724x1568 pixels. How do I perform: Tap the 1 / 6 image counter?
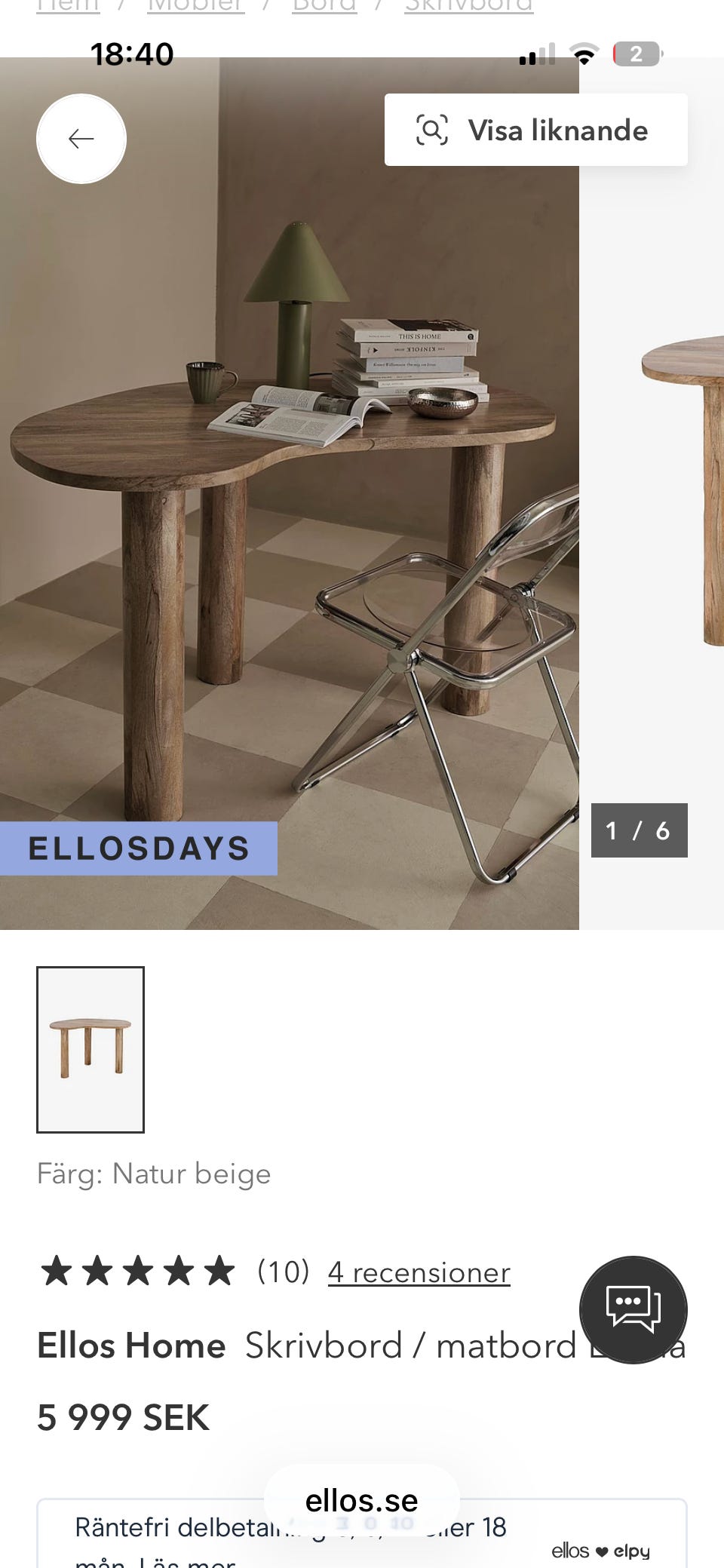(639, 830)
